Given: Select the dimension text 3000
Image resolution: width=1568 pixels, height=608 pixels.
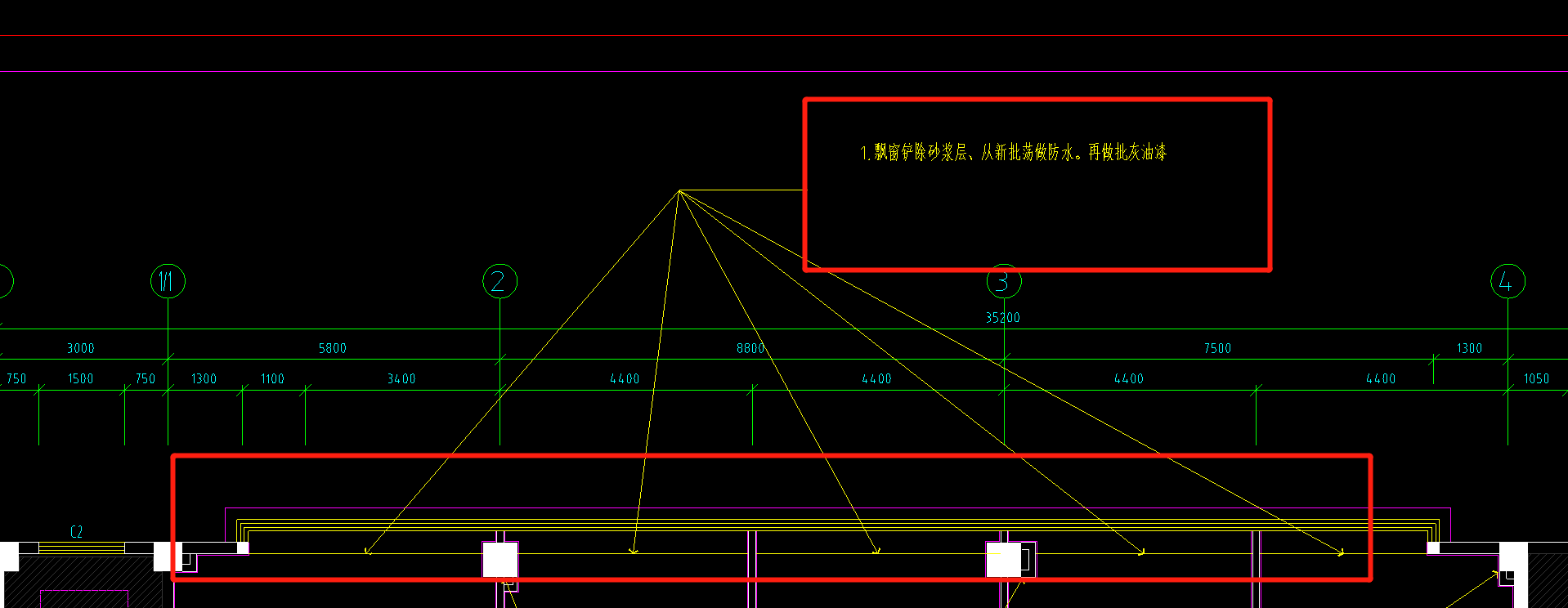Looking at the screenshot, I should pyautogui.click(x=81, y=349).
